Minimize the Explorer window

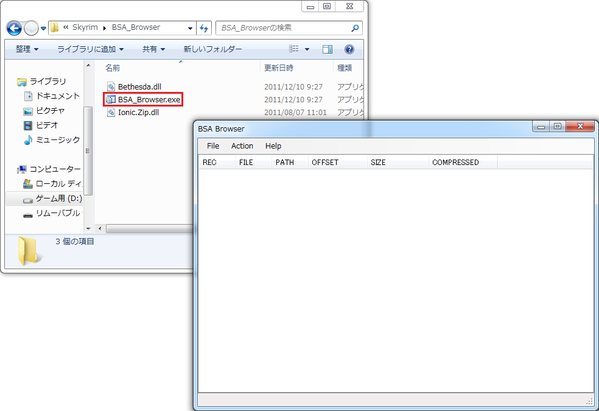[x=310, y=6]
